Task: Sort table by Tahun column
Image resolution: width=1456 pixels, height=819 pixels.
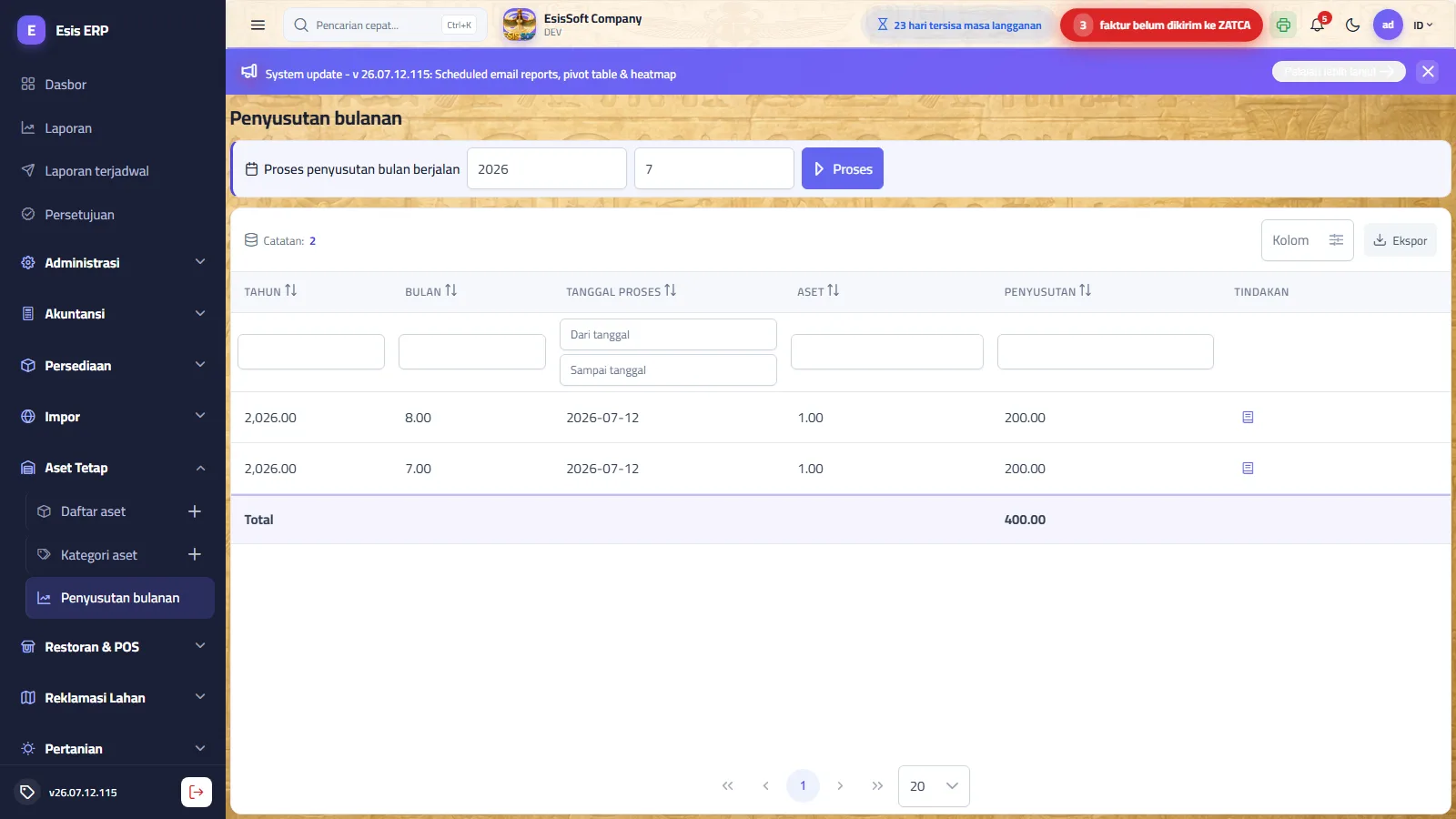Action: (x=270, y=291)
